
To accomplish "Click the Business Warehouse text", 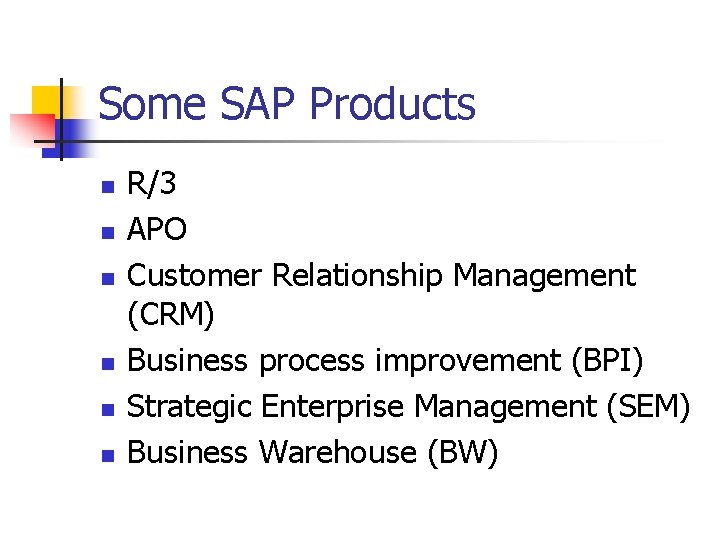I will (272, 453).
